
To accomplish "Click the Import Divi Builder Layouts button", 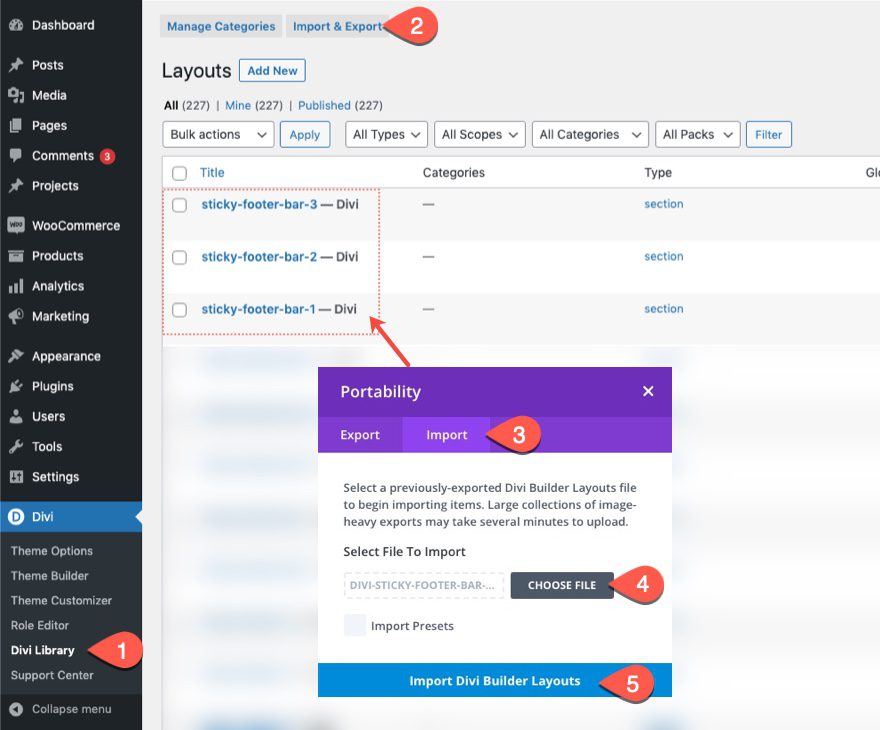I will point(494,679).
